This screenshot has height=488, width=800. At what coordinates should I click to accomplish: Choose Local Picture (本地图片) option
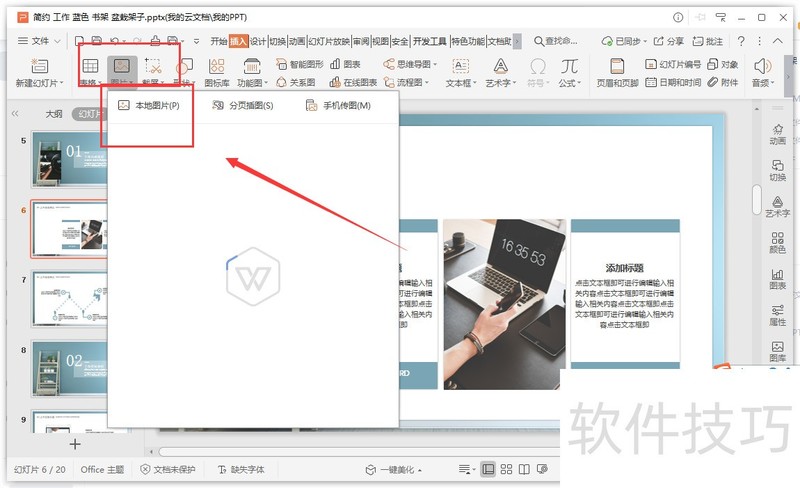149,106
